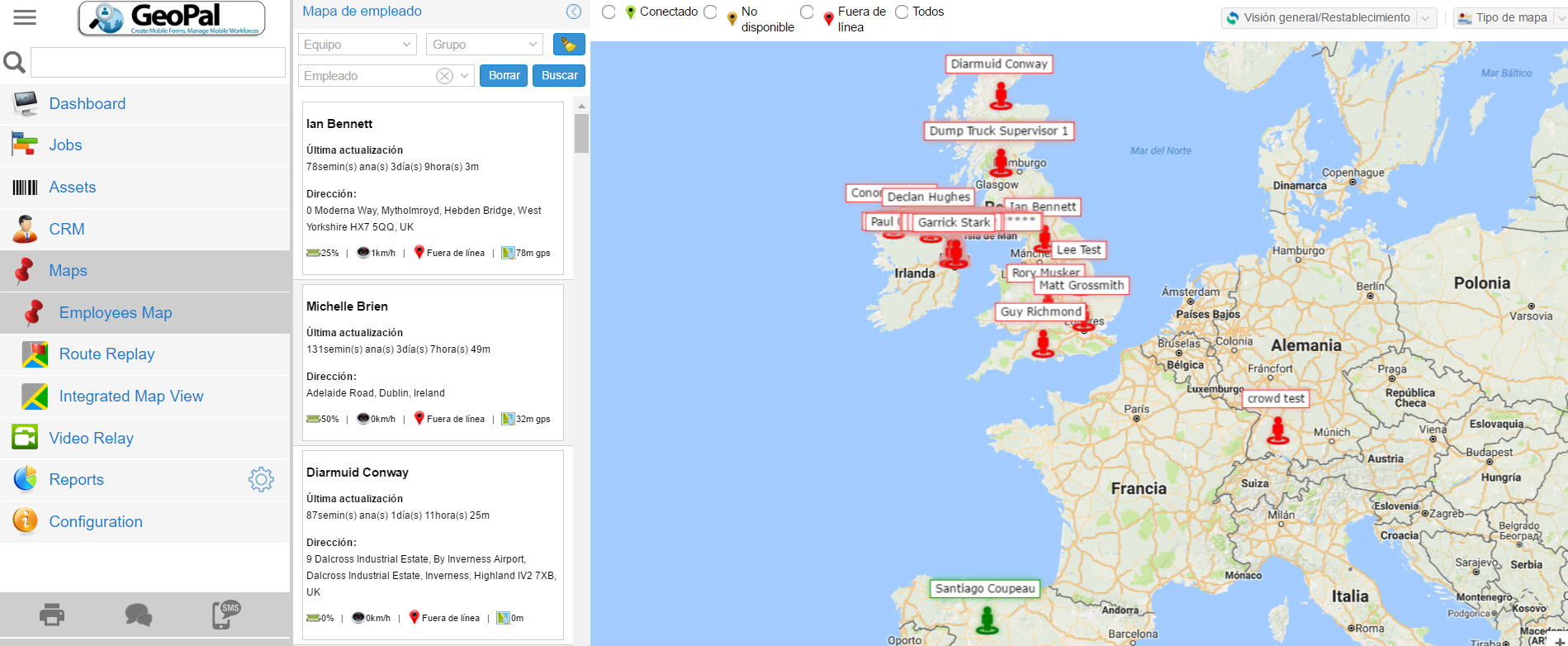Click the GeoPal logo
Image resolution: width=1568 pixels, height=646 pixels.
[x=172, y=18]
